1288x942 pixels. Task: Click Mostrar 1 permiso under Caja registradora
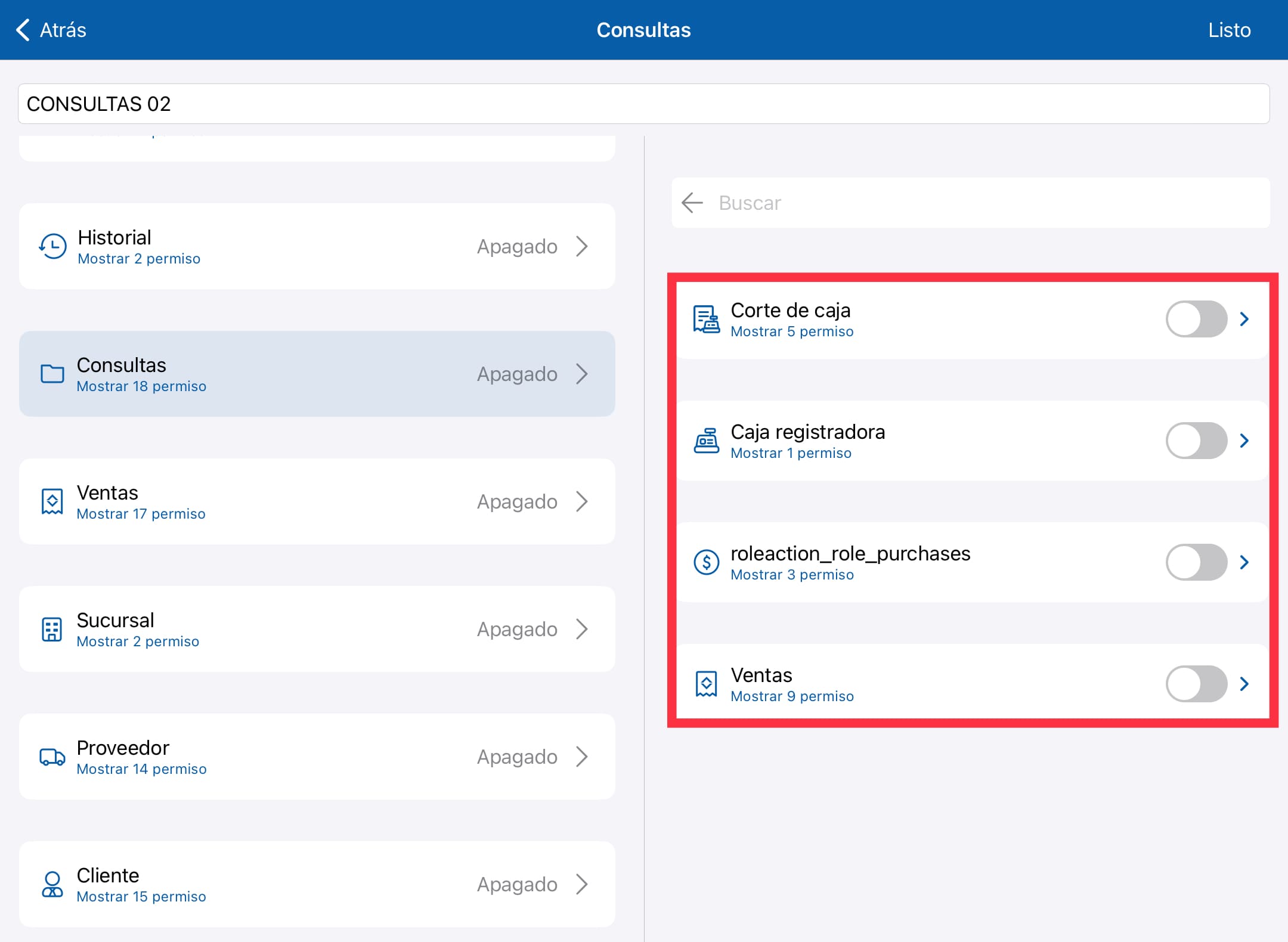791,453
